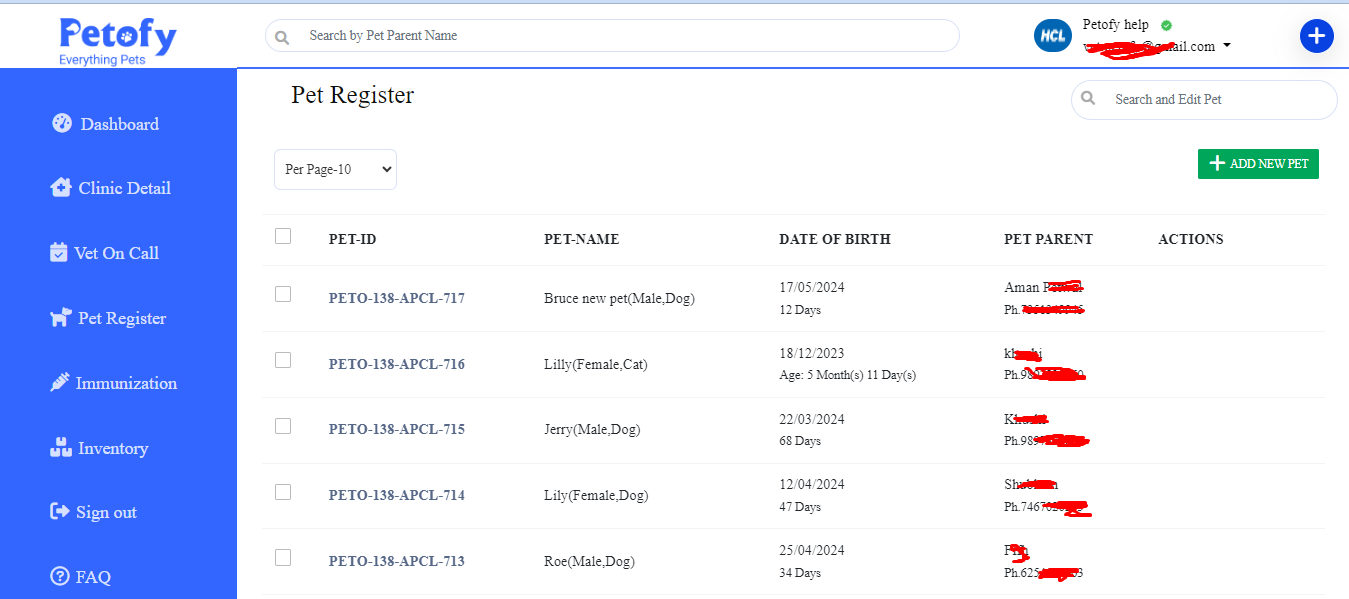Click the FAQ question mark icon
The height and width of the screenshot is (599, 1349).
point(60,577)
